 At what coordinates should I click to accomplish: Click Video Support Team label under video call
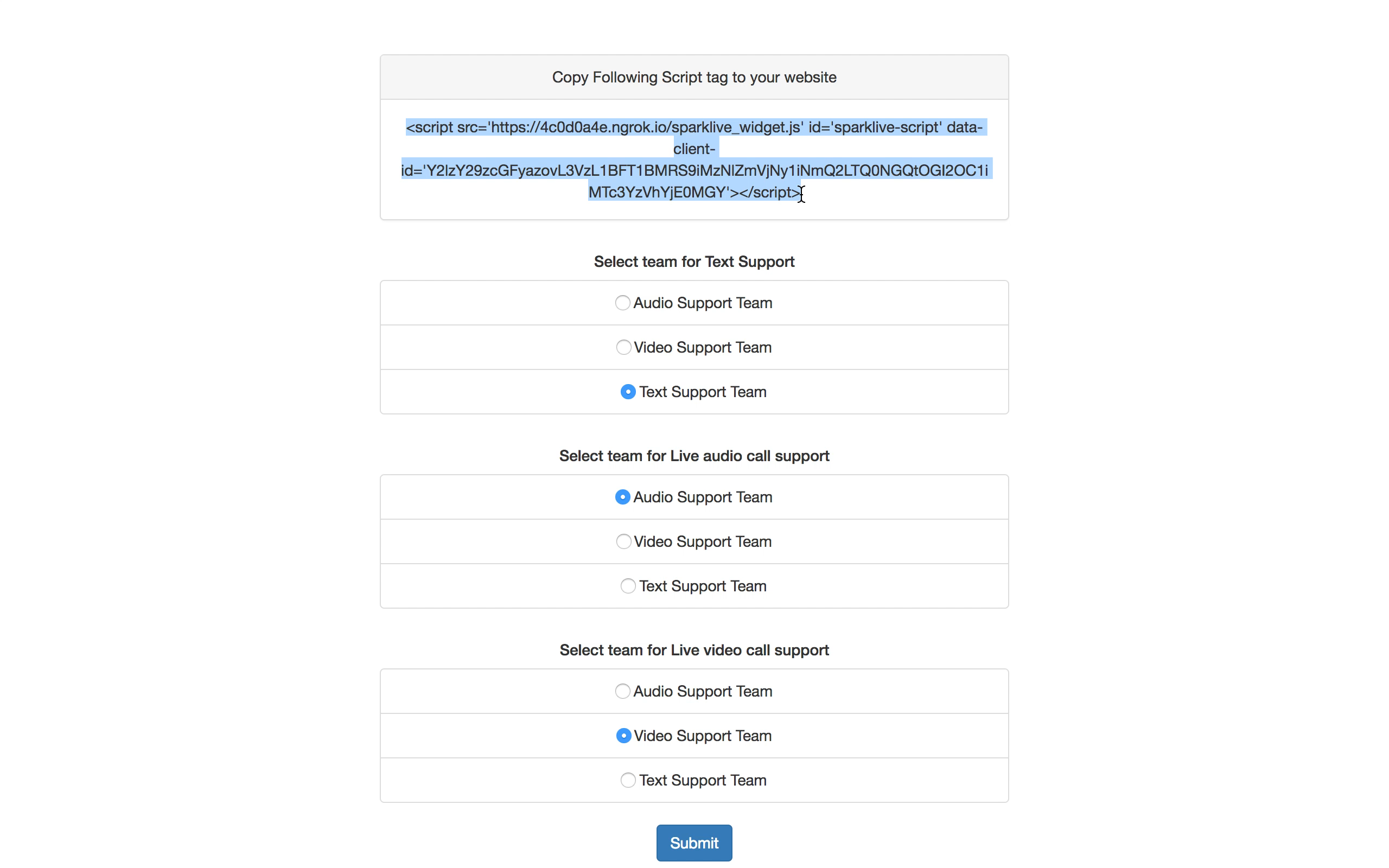click(703, 736)
